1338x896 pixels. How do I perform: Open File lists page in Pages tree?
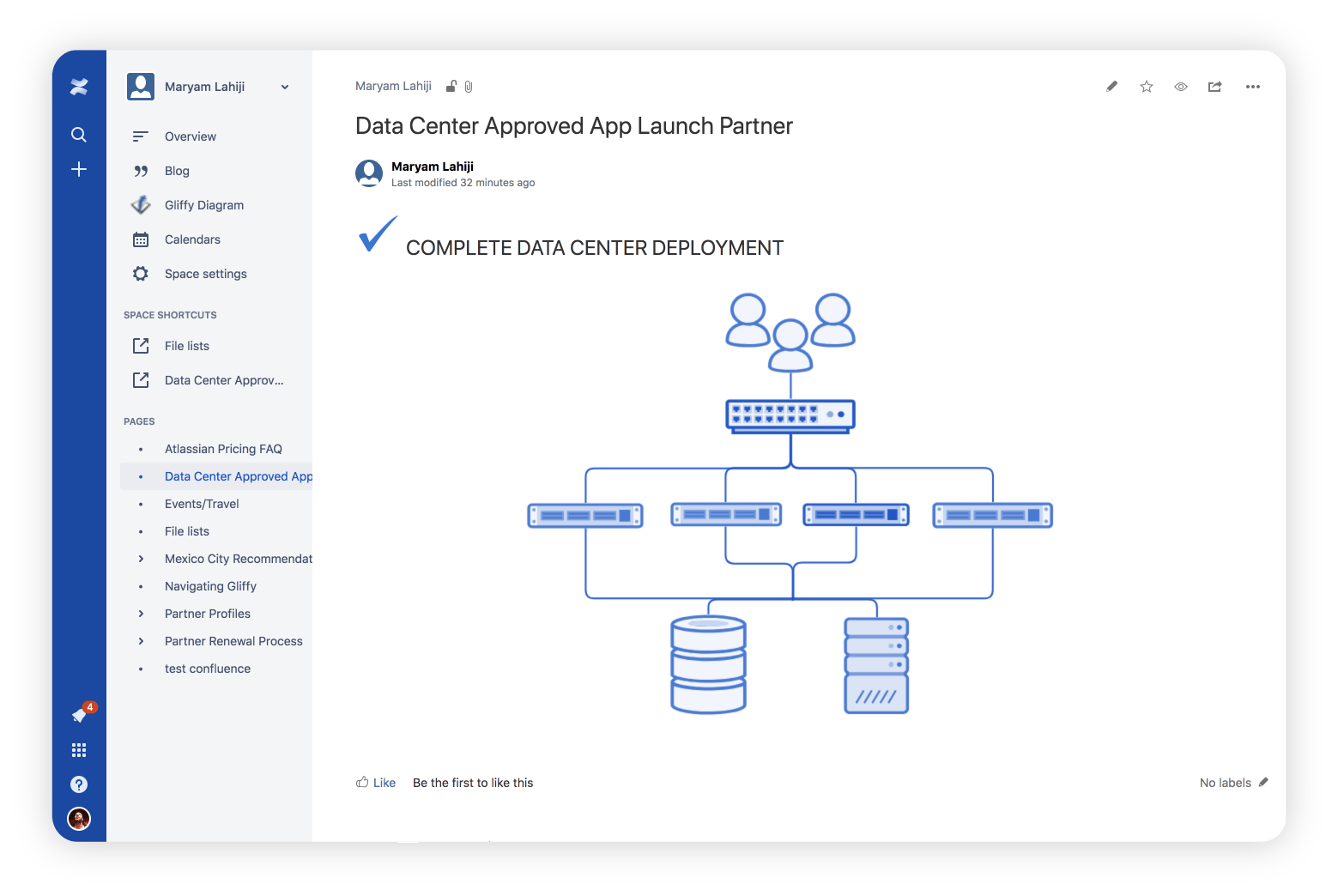click(187, 531)
